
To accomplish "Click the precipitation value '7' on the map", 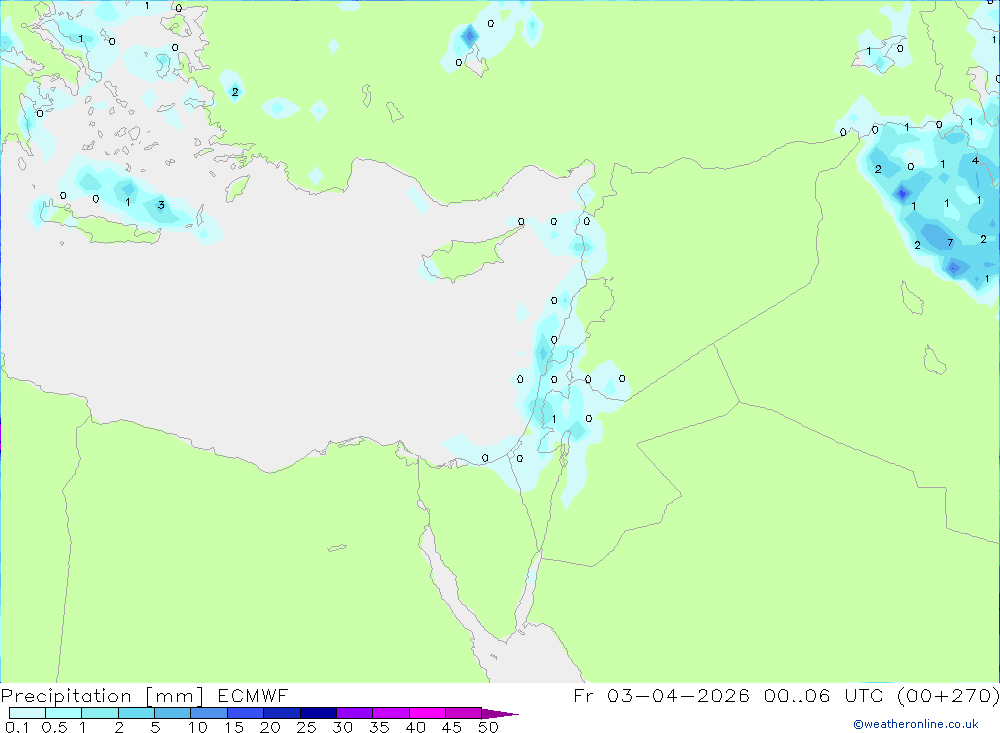I will click(950, 242).
